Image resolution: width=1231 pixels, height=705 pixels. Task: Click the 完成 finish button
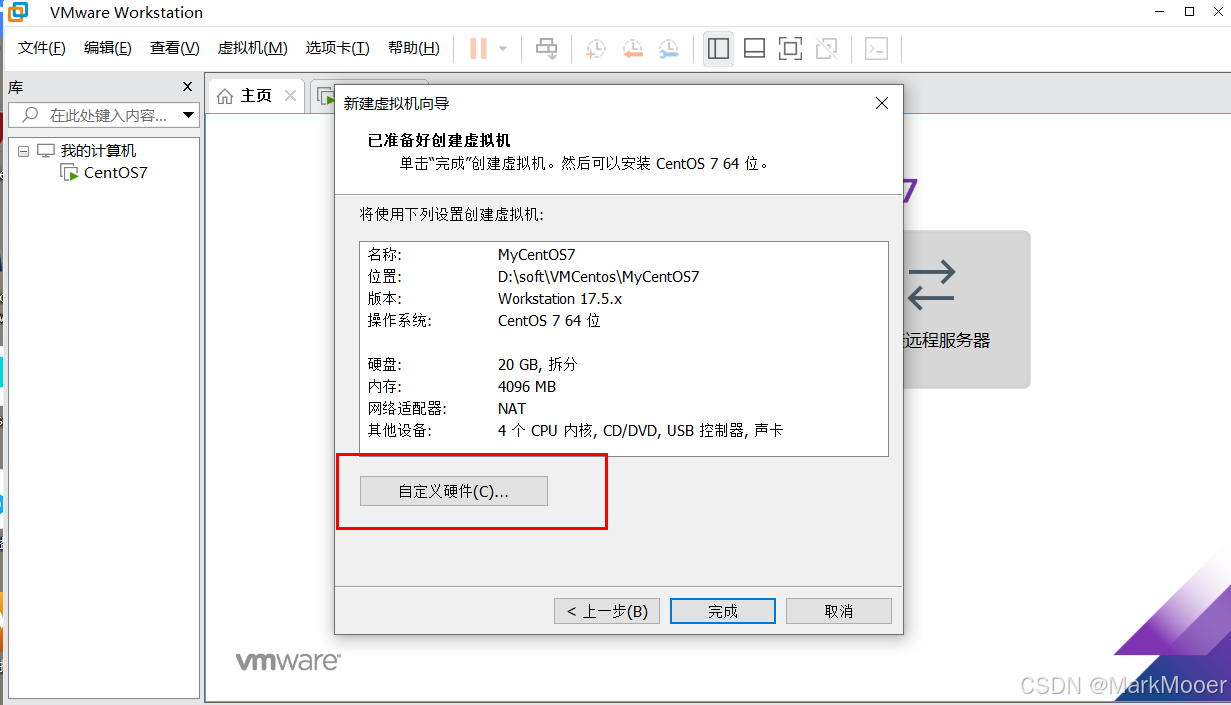point(722,611)
